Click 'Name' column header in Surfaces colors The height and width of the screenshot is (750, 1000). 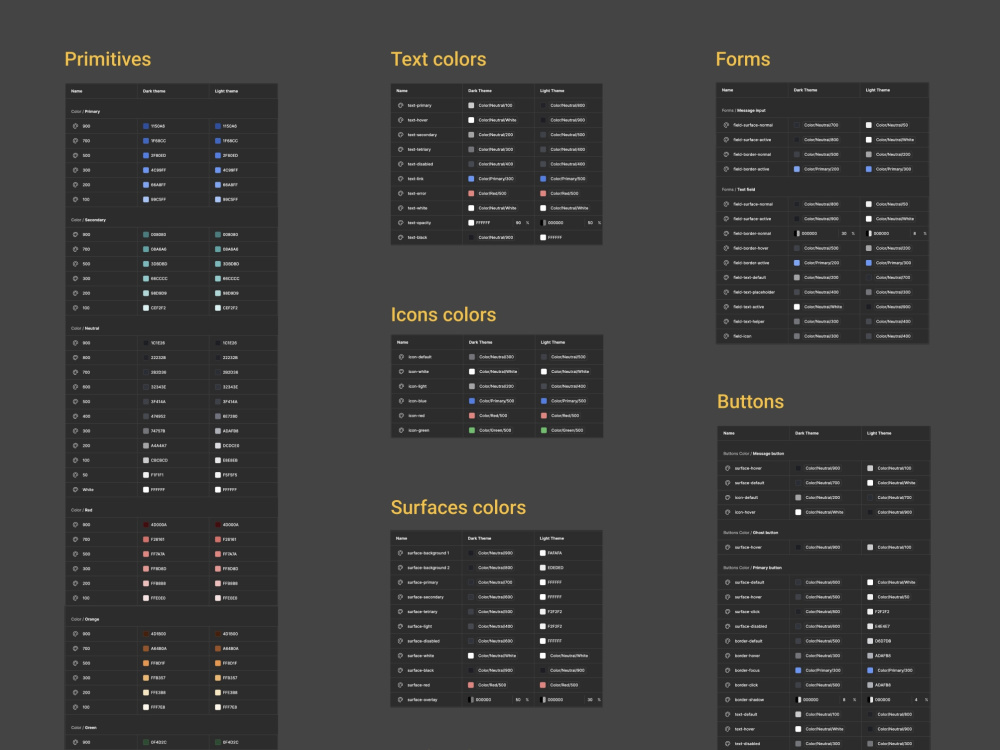tap(402, 538)
